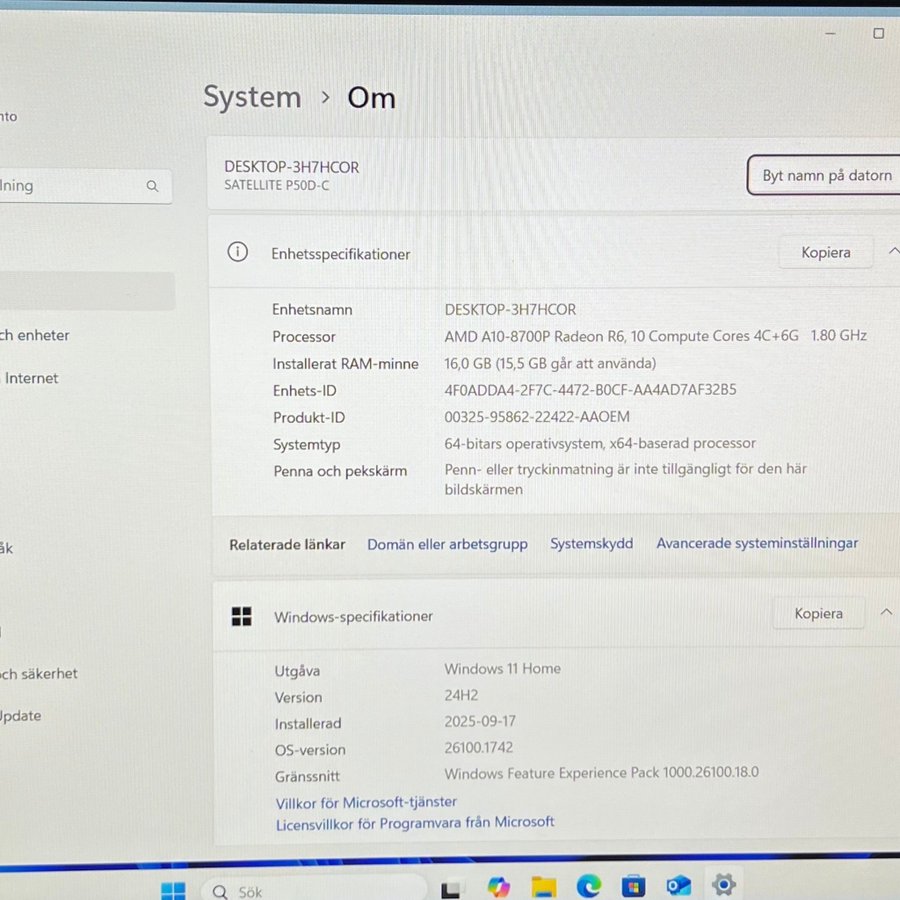Click the Sök taskbar search box
The width and height of the screenshot is (900, 900).
coord(312,889)
